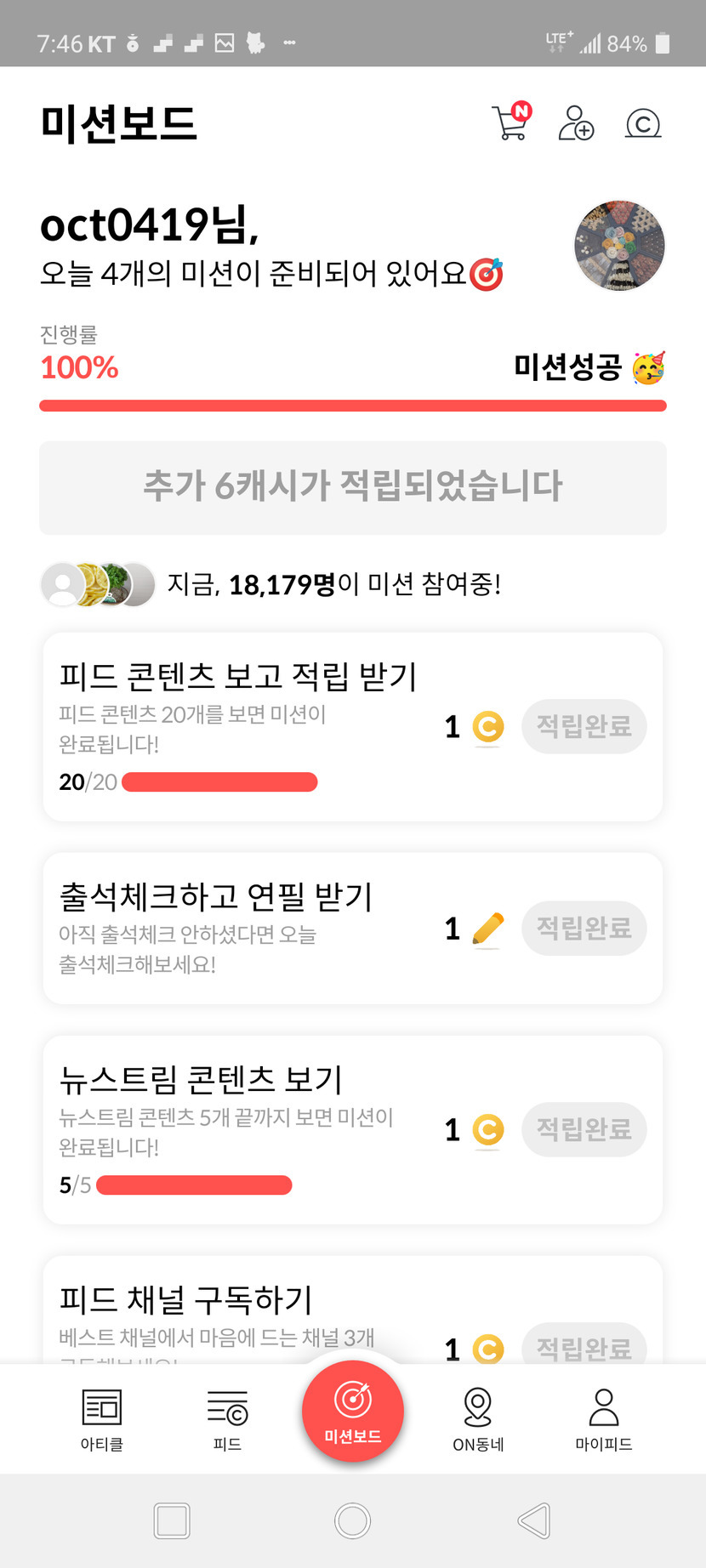Tap the add friend icon
This screenshot has height=1568, width=706.
point(576,123)
